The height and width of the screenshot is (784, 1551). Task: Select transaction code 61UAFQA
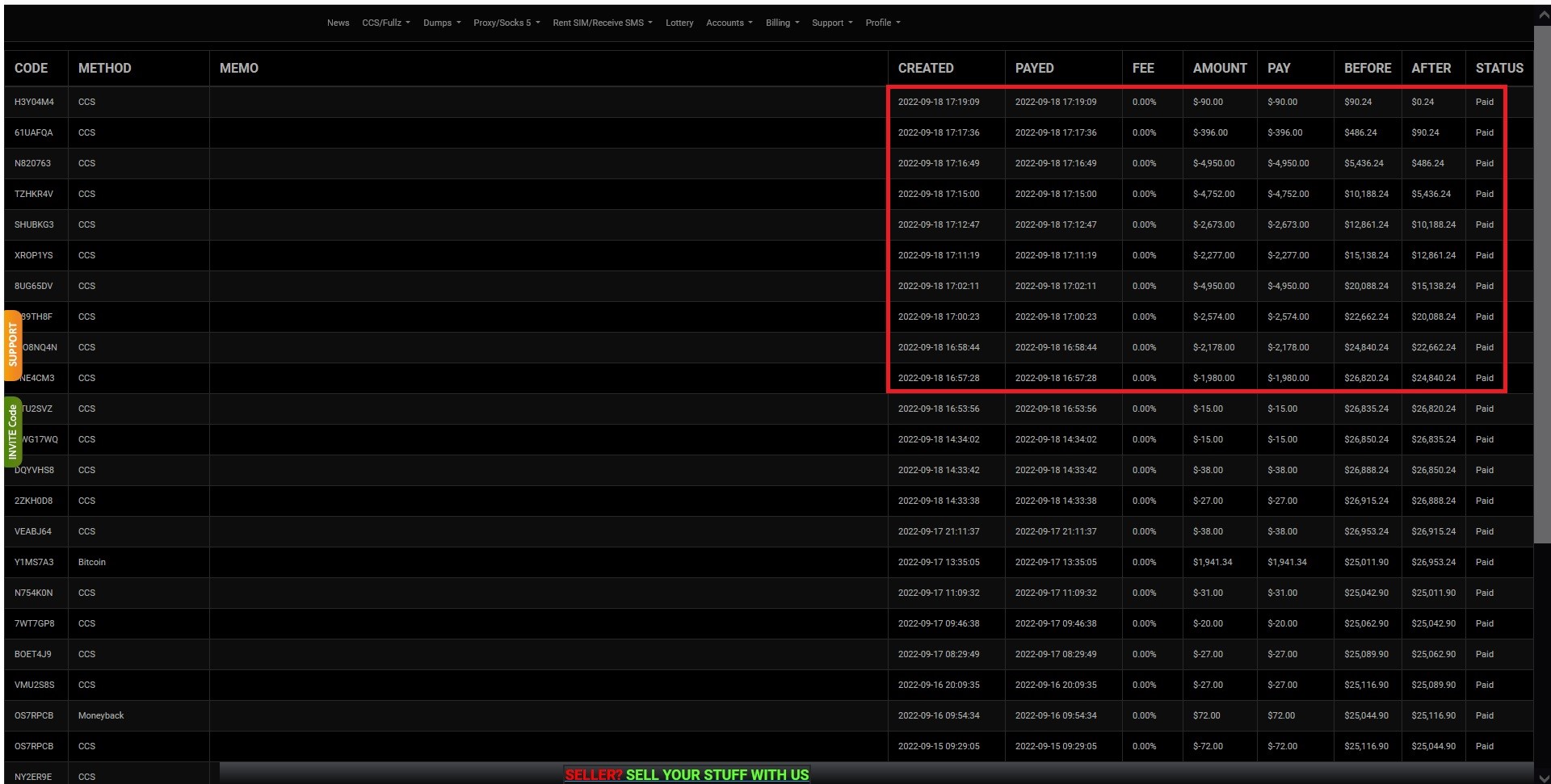tap(33, 132)
